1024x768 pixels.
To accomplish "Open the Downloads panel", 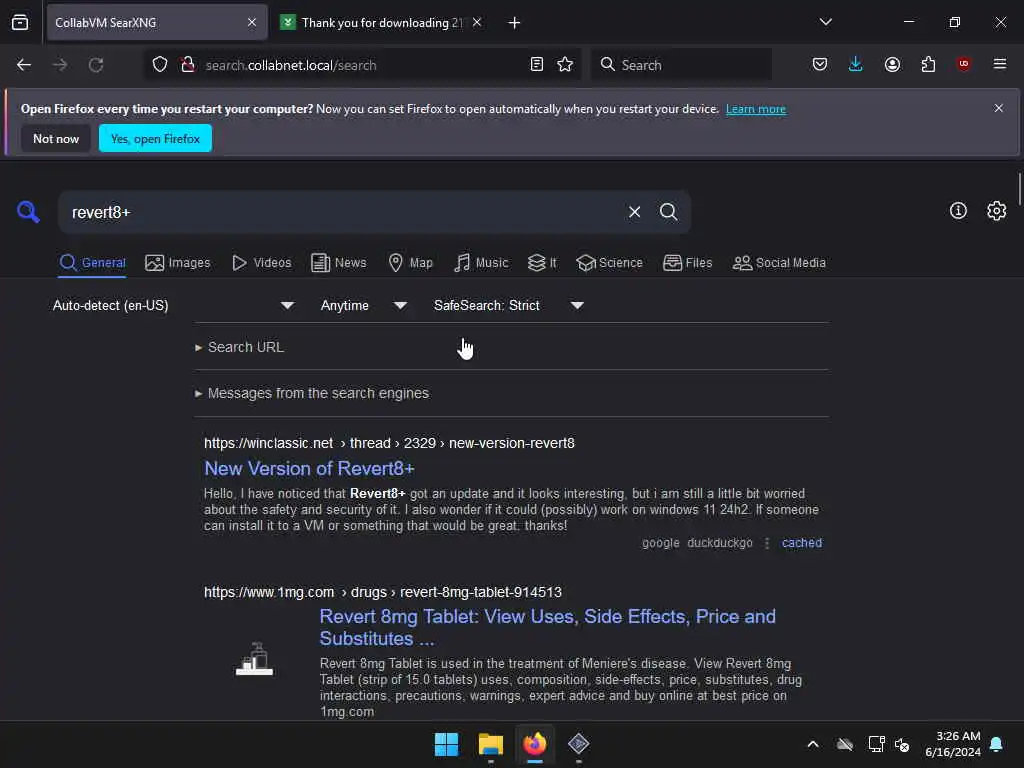I will [856, 64].
